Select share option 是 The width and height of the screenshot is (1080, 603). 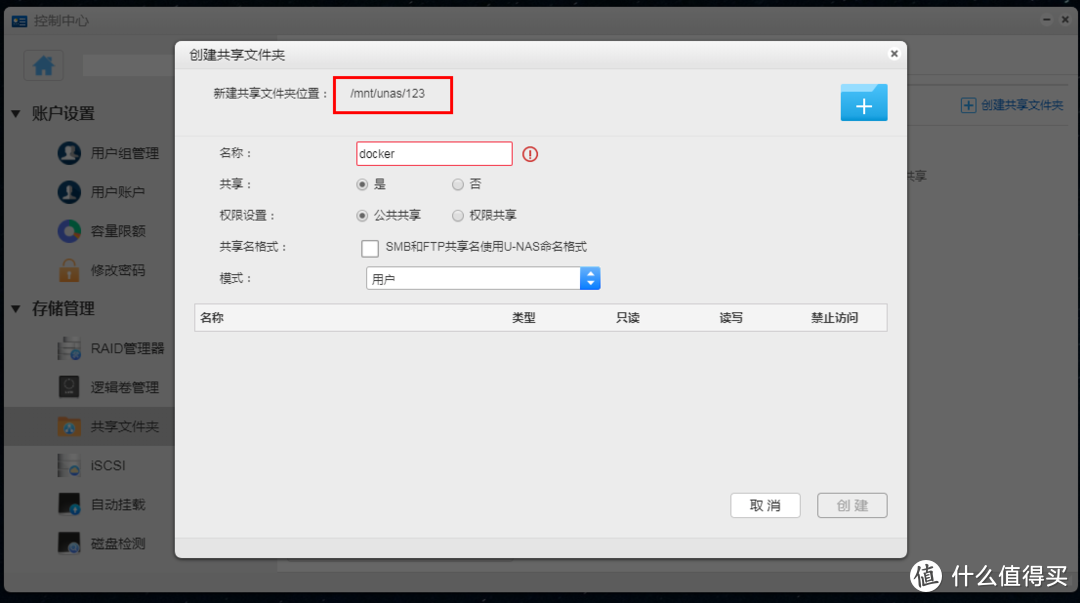[362, 185]
